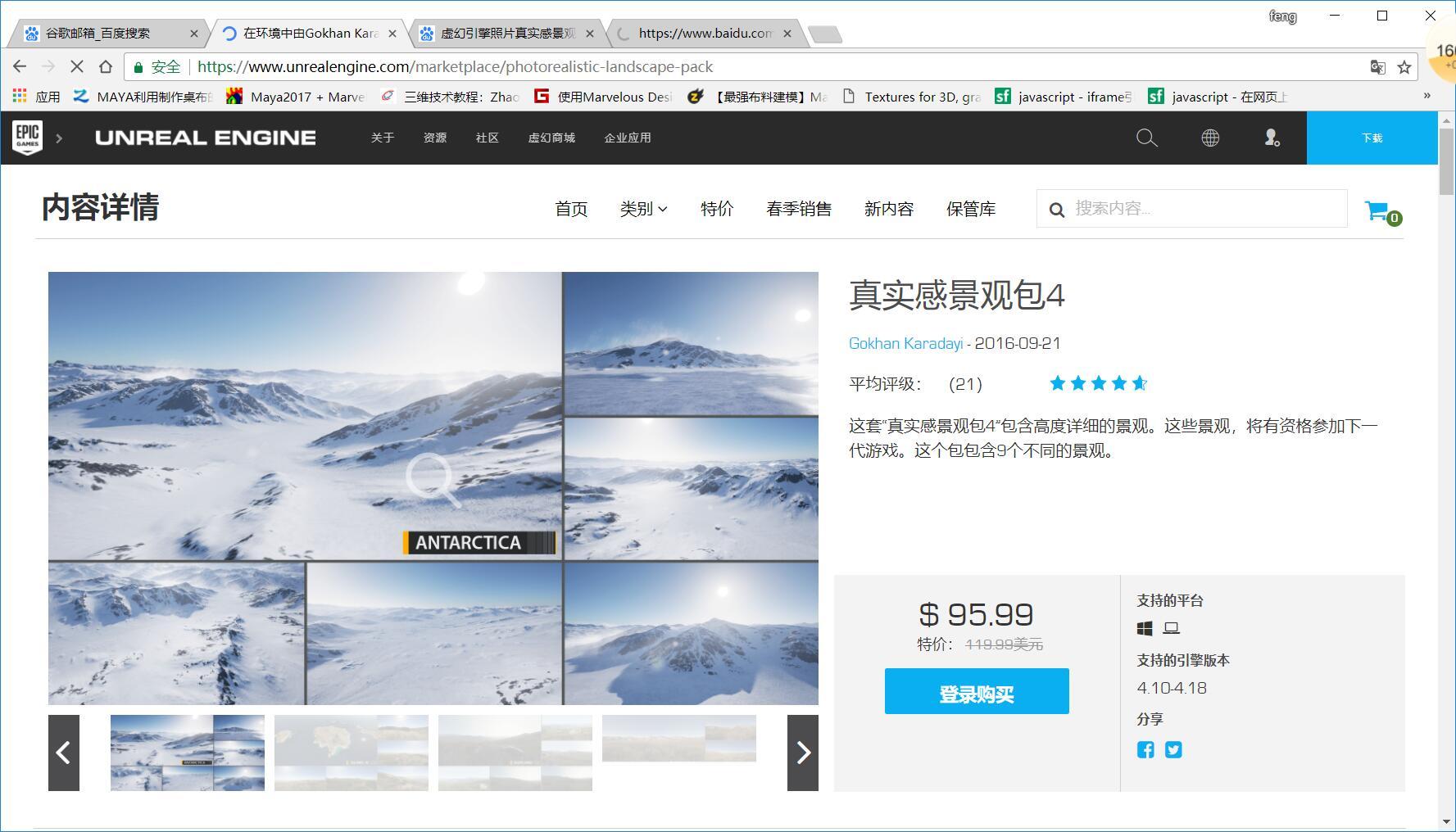Show more bookmarks chevron

pyautogui.click(x=1427, y=96)
